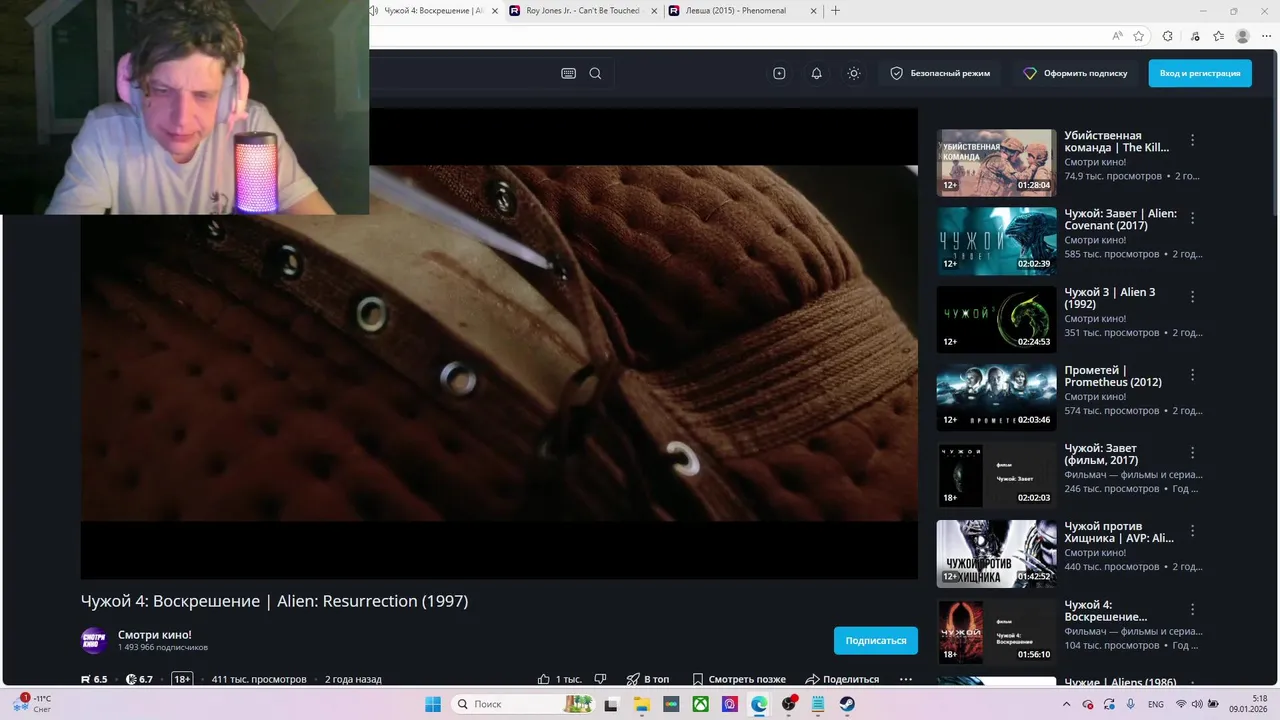The height and width of the screenshot is (720, 1280).
Task: Open File Explorer from taskbar
Action: (x=641, y=704)
